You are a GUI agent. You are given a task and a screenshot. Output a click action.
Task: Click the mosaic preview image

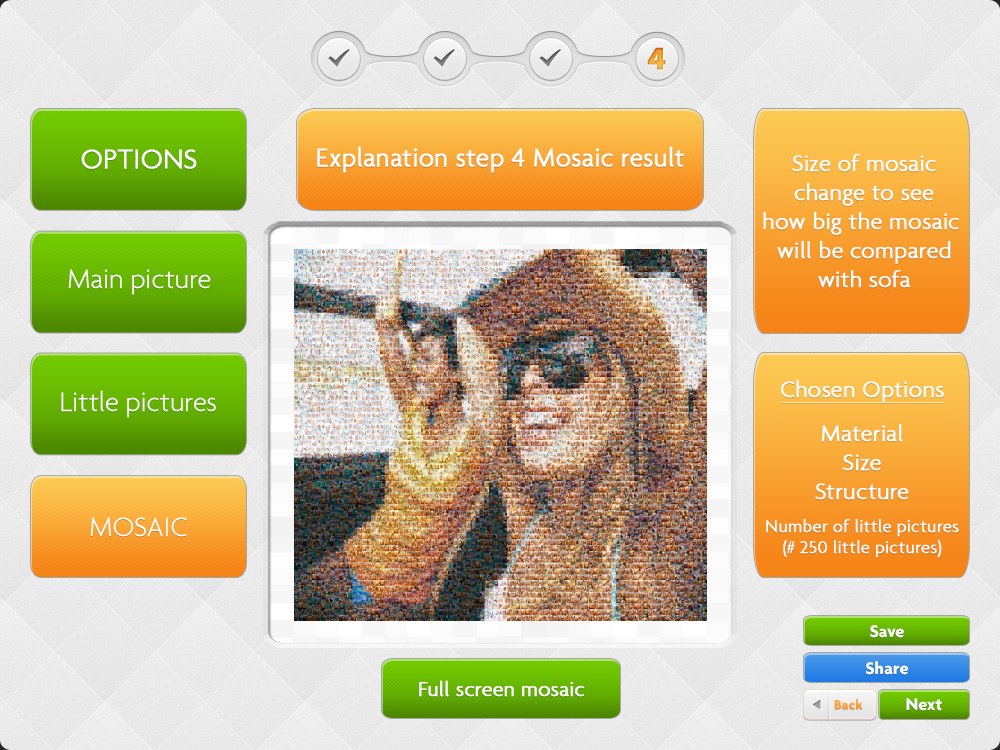coord(500,434)
